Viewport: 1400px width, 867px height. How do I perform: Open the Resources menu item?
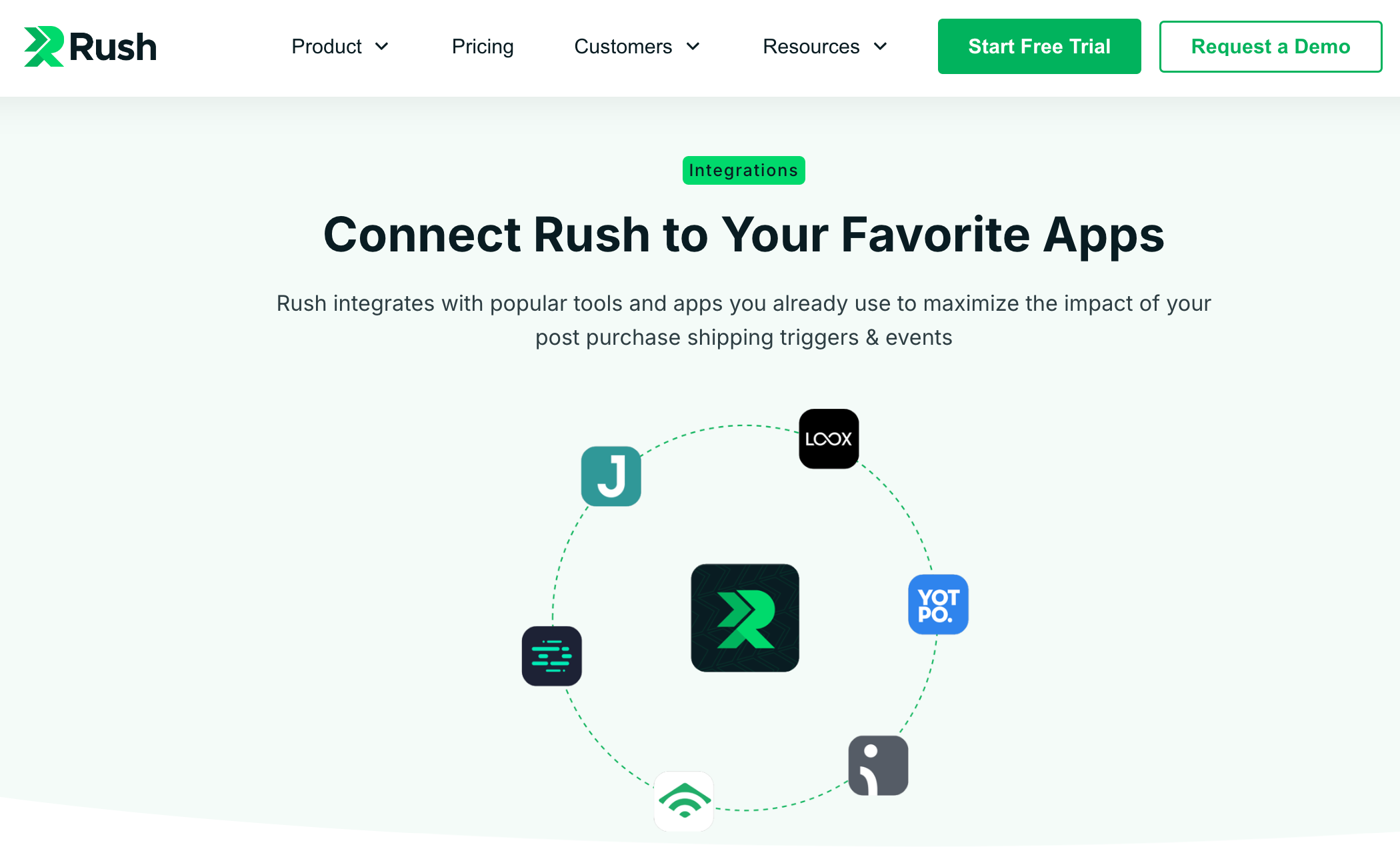[811, 47]
